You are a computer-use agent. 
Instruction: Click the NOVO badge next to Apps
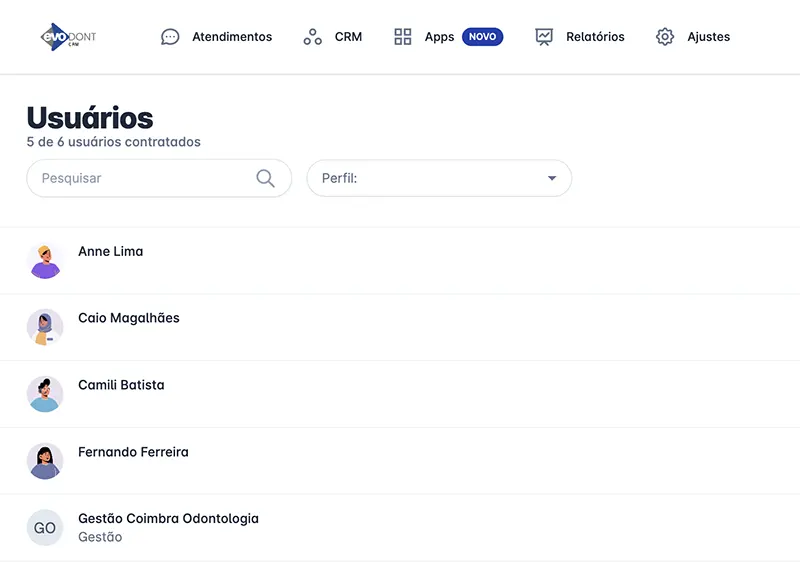tap(482, 37)
